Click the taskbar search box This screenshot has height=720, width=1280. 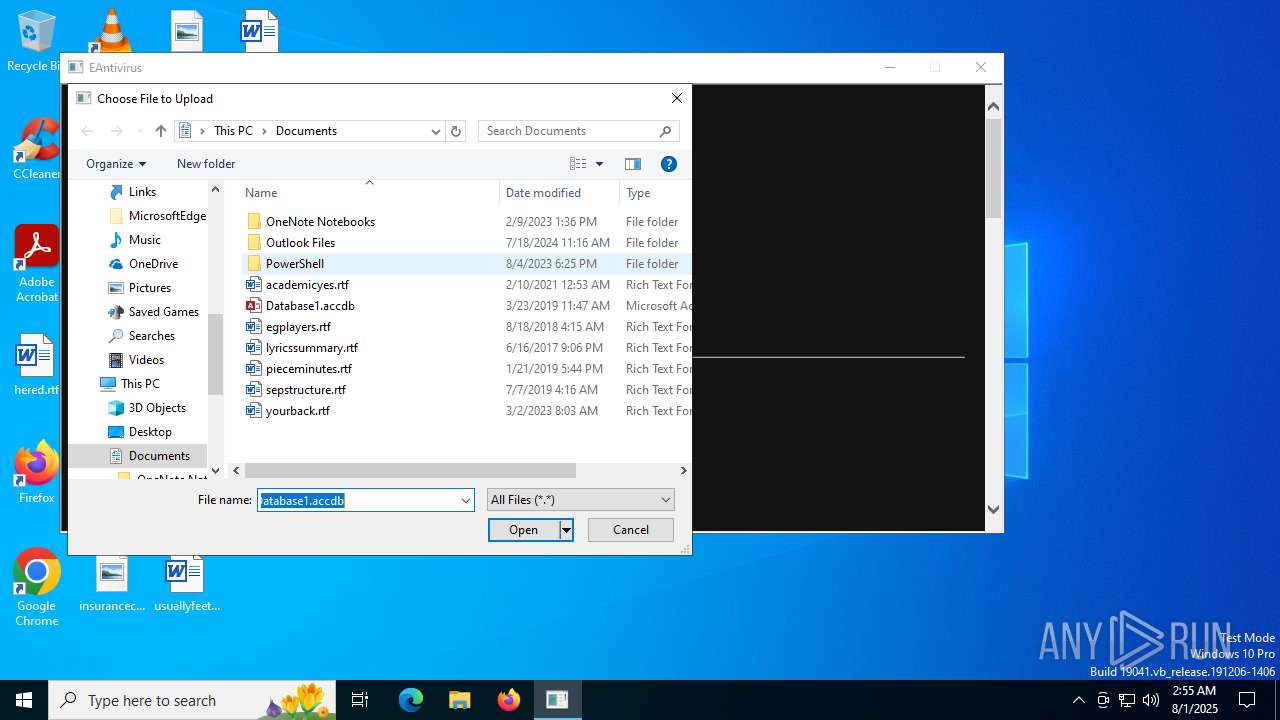pos(193,700)
